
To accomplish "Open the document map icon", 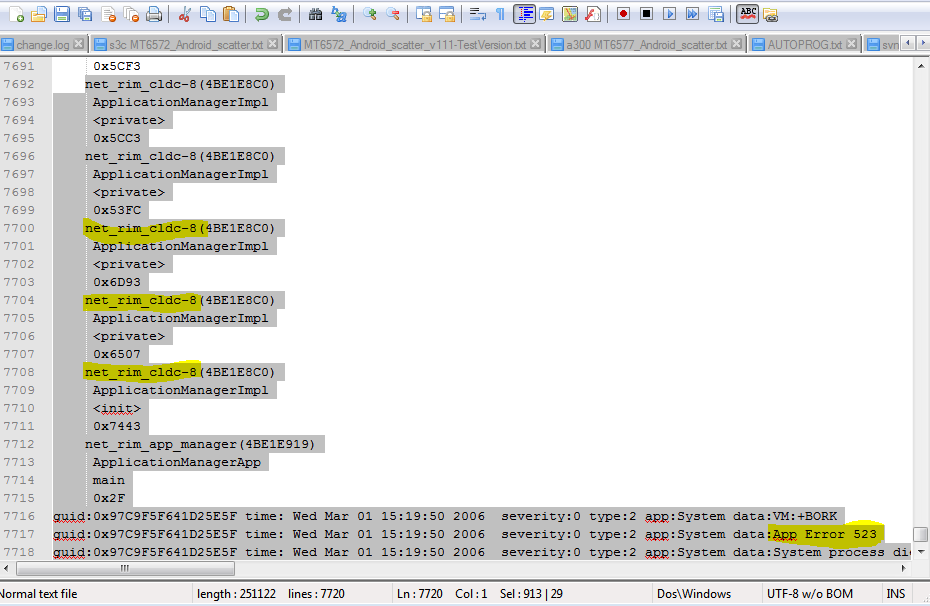I will (569, 14).
